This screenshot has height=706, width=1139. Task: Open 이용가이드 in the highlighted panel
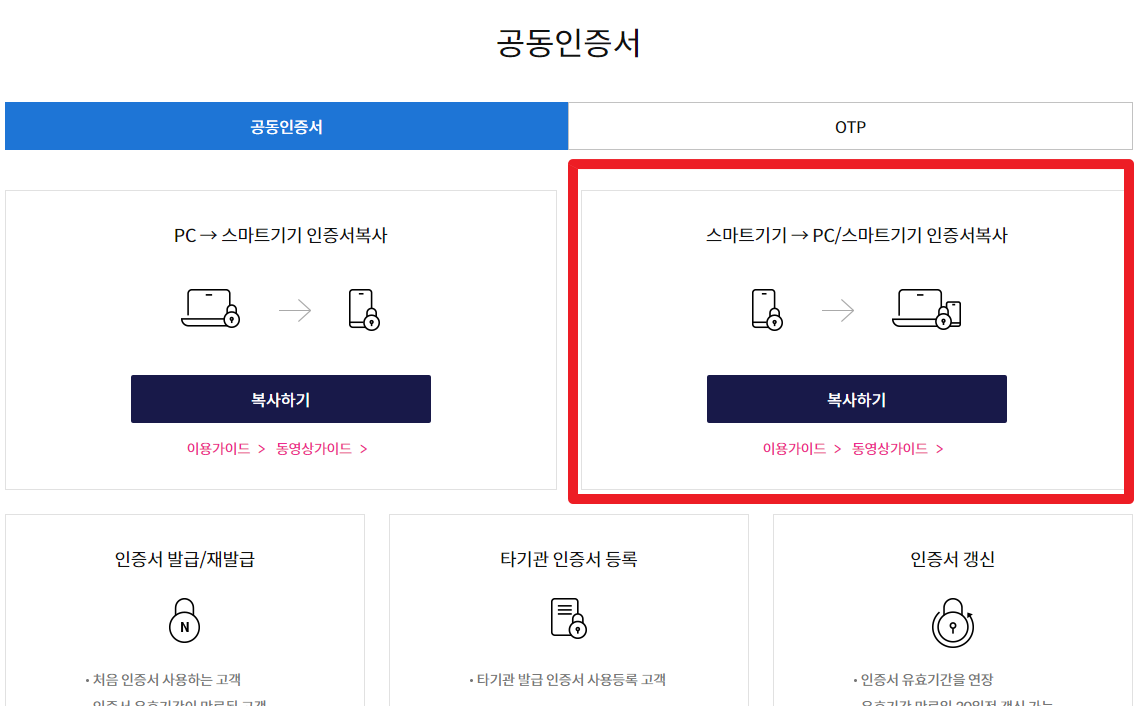795,448
